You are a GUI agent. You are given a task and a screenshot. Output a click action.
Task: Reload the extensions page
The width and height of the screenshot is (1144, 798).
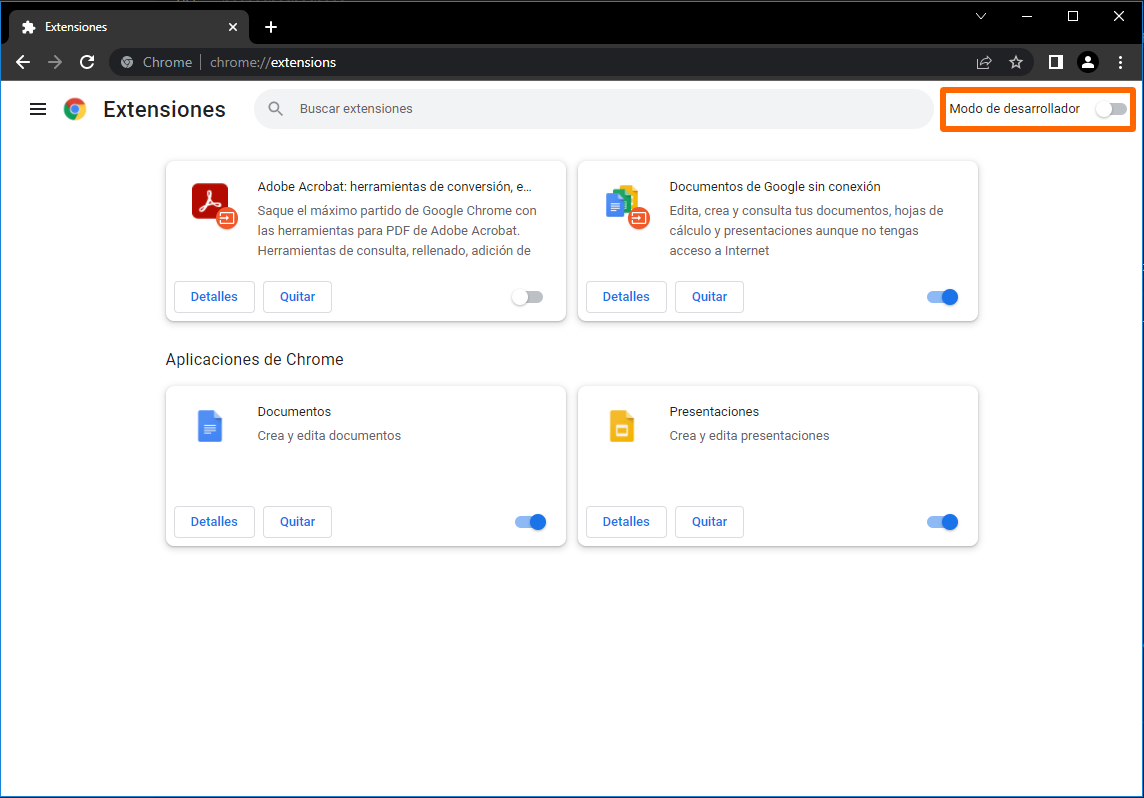coord(87,63)
